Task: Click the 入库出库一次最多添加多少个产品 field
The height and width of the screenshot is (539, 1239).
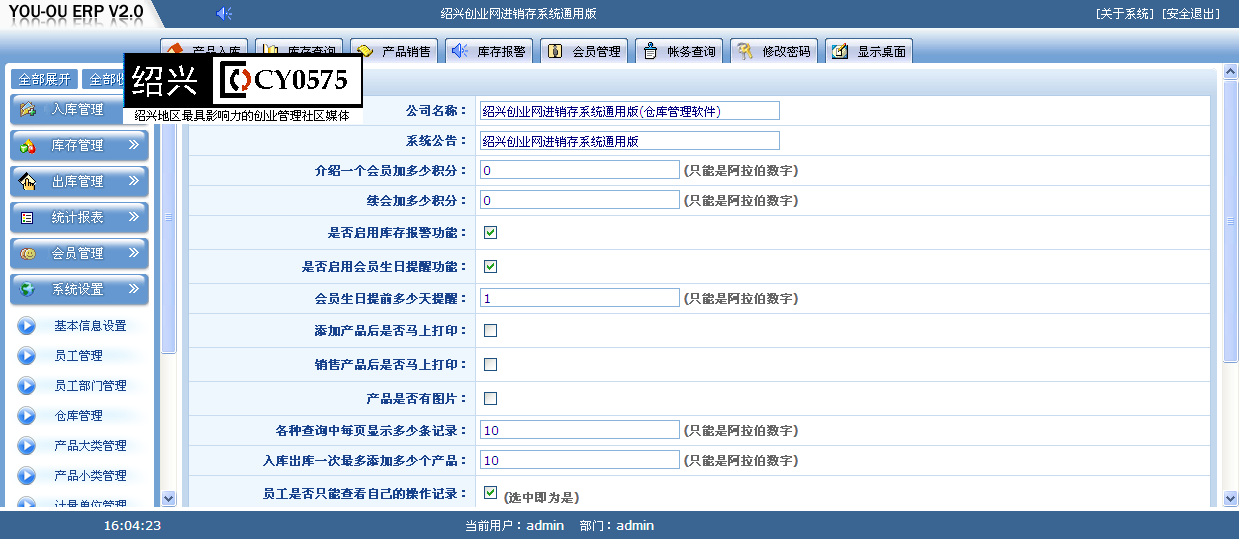Action: click(x=580, y=460)
